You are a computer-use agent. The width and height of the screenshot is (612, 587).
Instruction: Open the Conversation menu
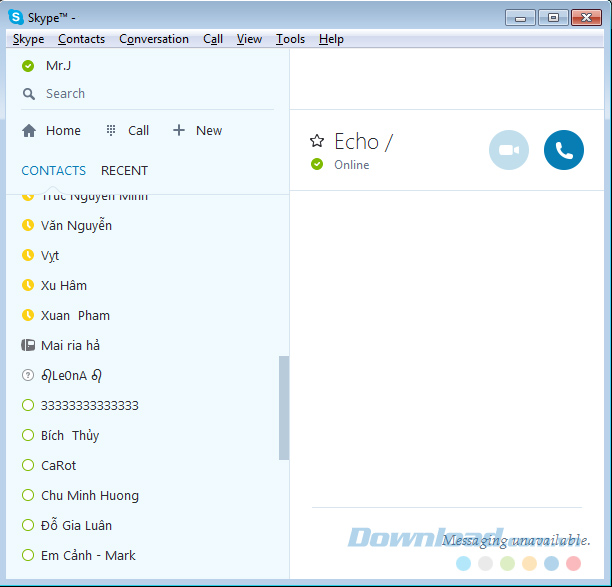pos(153,39)
